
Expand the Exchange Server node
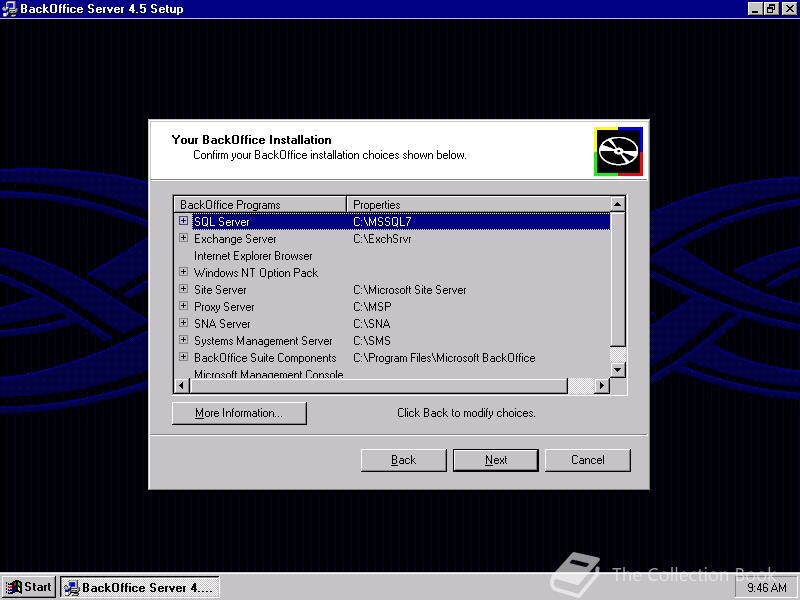coord(183,238)
